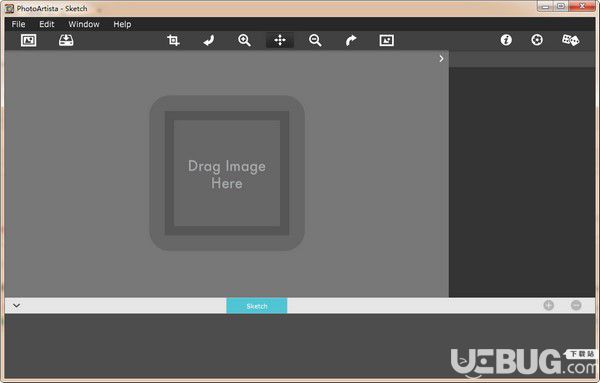Select the Sketch tab
Image resolution: width=600 pixels, height=383 pixels.
257,306
